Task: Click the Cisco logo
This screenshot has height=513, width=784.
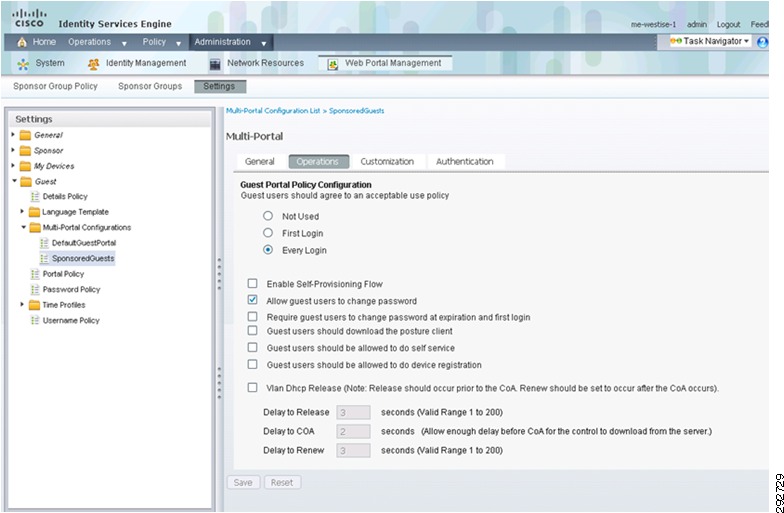Action: (x=29, y=18)
